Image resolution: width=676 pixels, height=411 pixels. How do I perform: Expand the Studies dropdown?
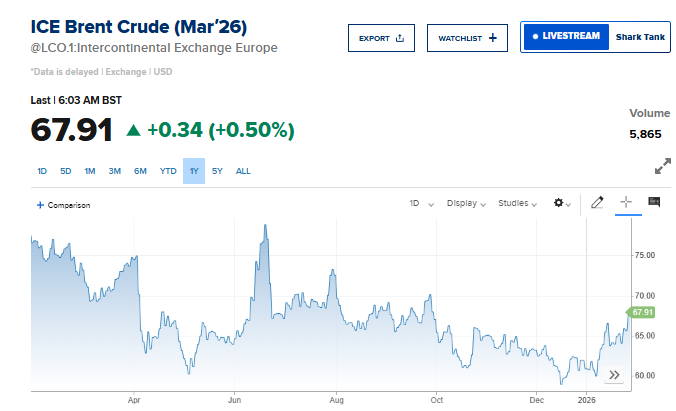519,203
